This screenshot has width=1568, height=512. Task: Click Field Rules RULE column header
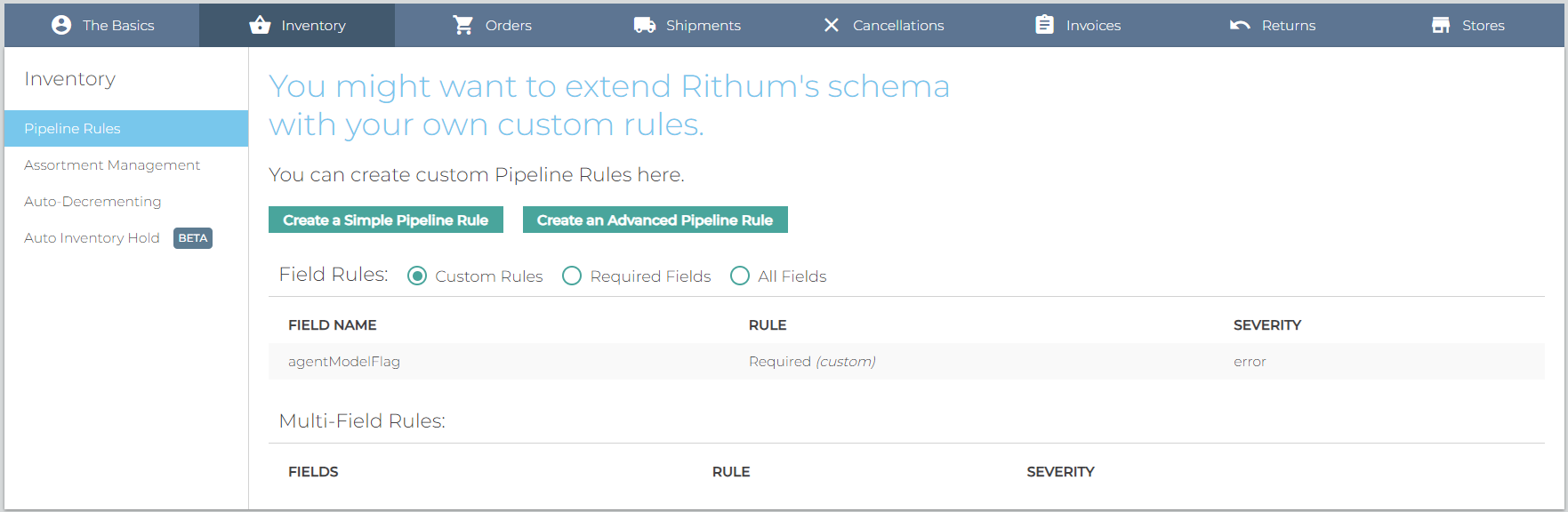[768, 324]
